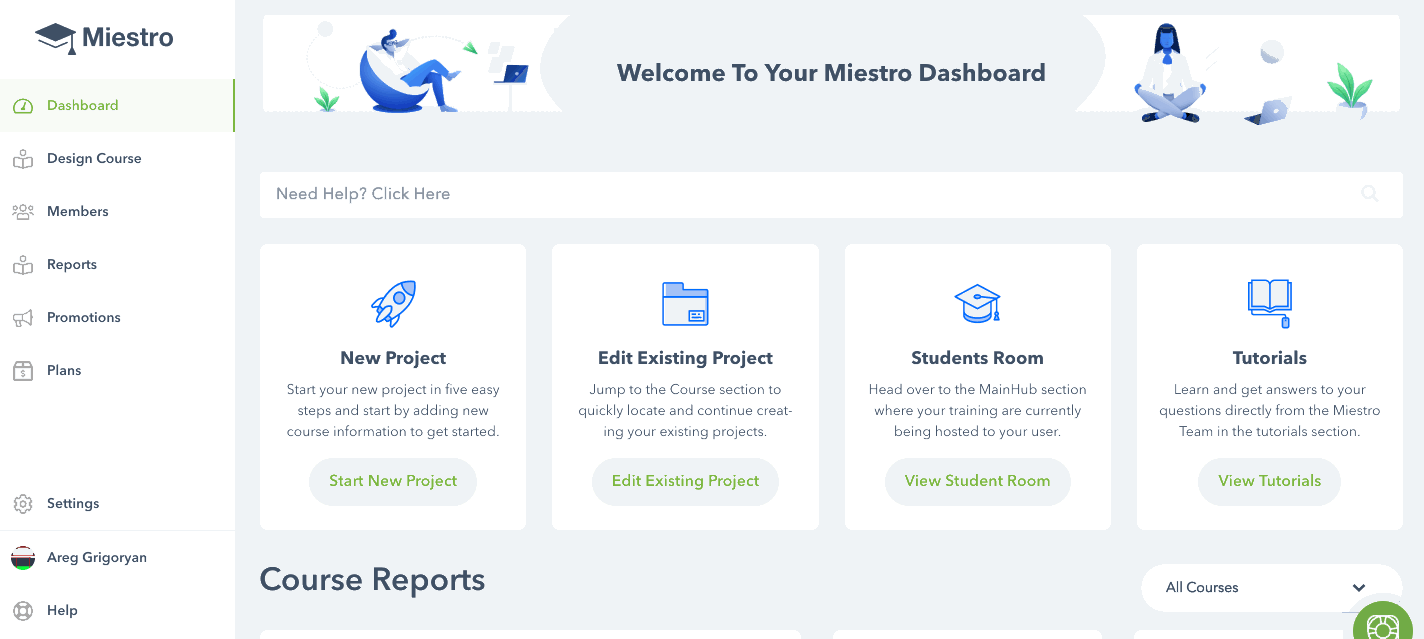Click the Design Course sidebar icon
This screenshot has width=1424, height=639.
click(x=23, y=159)
